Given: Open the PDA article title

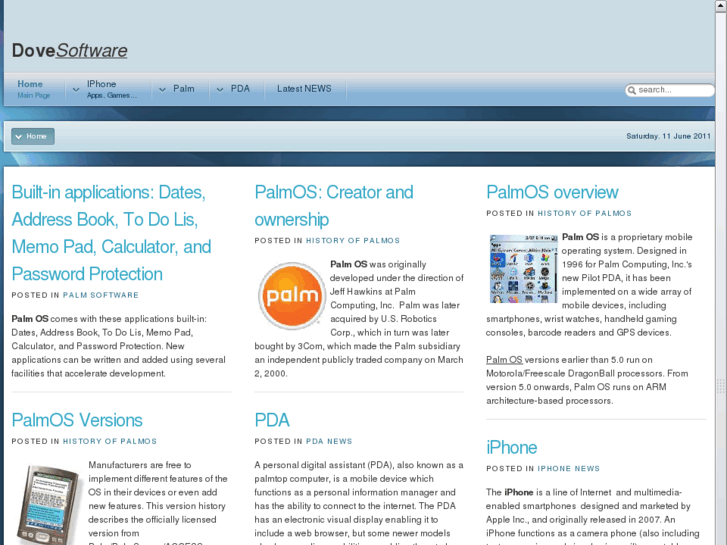Looking at the screenshot, I should 272,420.
